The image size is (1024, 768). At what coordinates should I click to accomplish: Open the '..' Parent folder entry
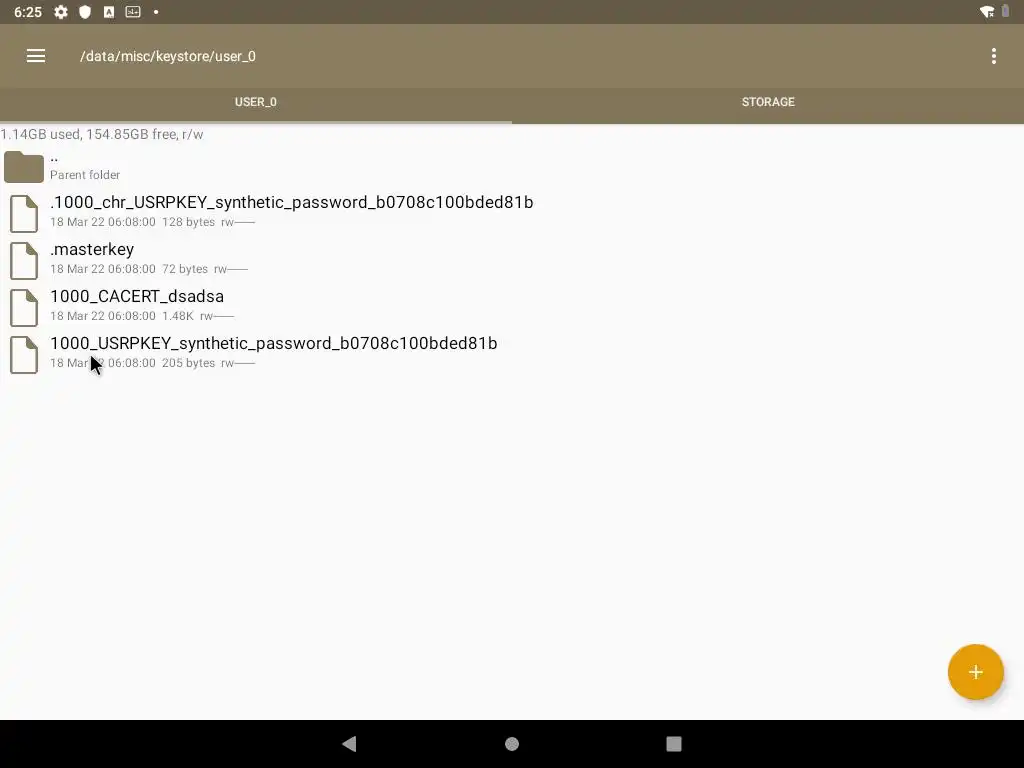(512, 166)
